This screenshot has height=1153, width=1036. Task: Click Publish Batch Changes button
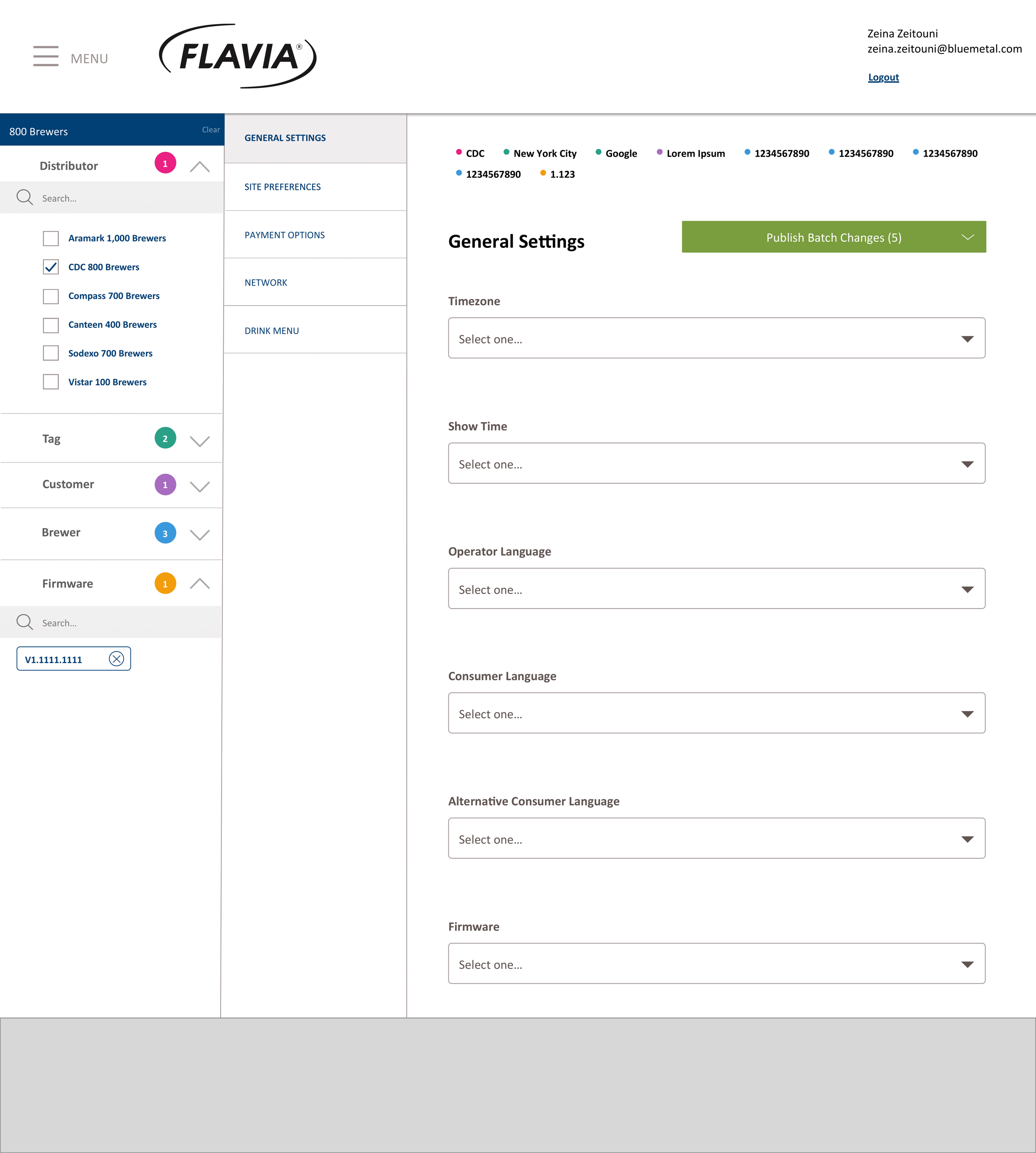[833, 238]
